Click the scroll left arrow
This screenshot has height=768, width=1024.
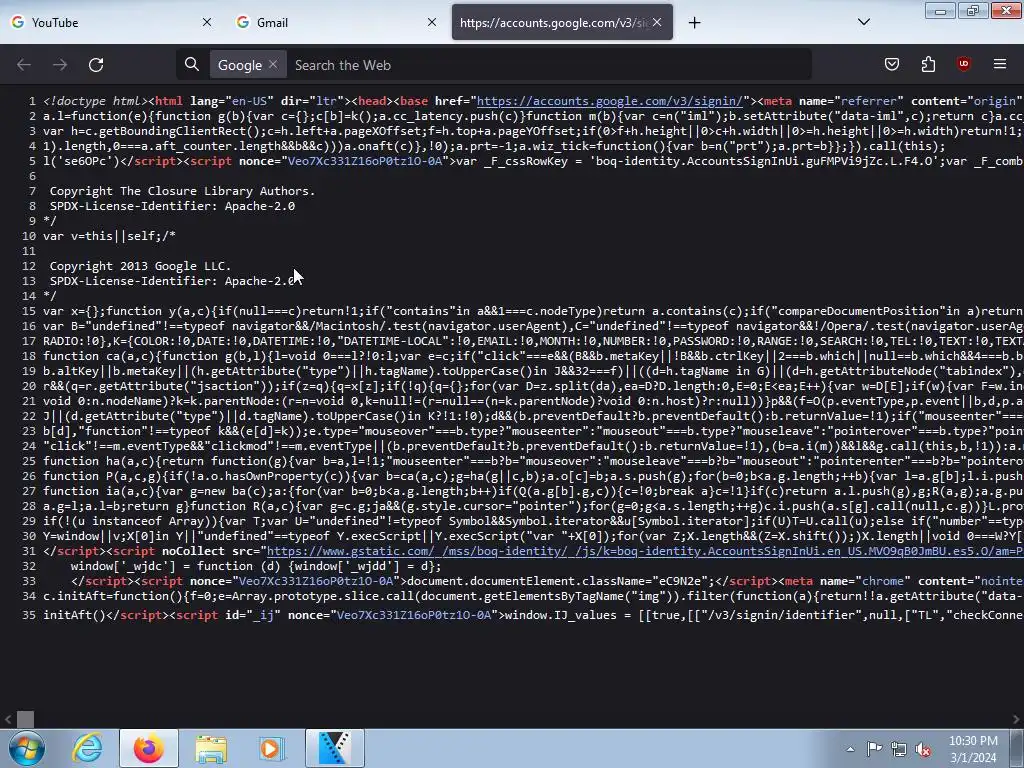pos(8,720)
